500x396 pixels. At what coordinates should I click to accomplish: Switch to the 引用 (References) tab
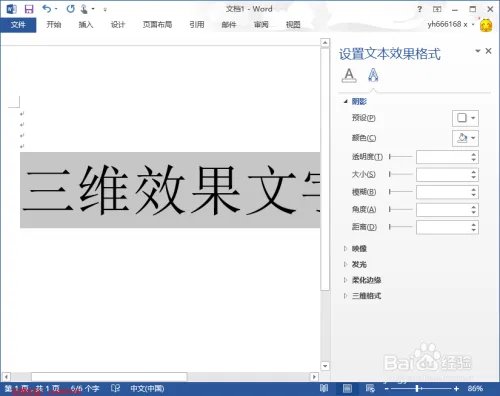(x=197, y=25)
